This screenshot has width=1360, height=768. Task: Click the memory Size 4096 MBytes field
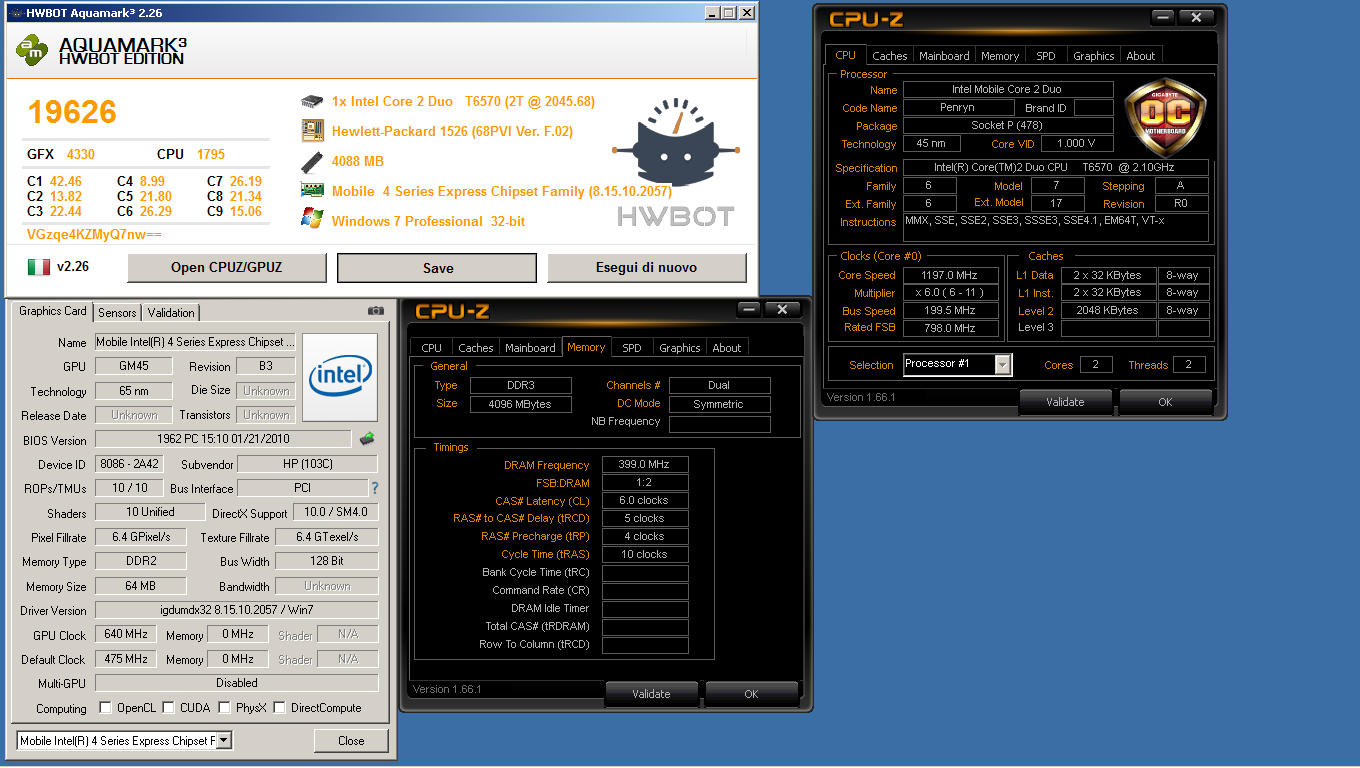(x=520, y=404)
